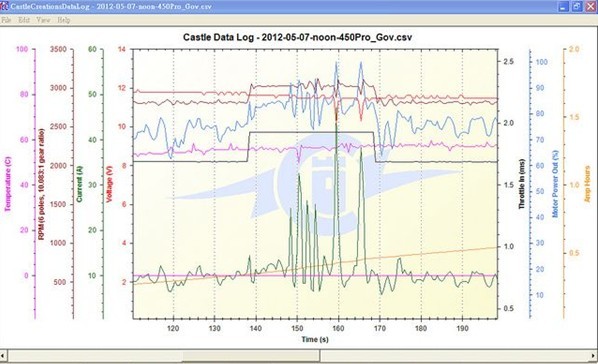Select the 'Temperature (C)' axis label

[x=8, y=184]
